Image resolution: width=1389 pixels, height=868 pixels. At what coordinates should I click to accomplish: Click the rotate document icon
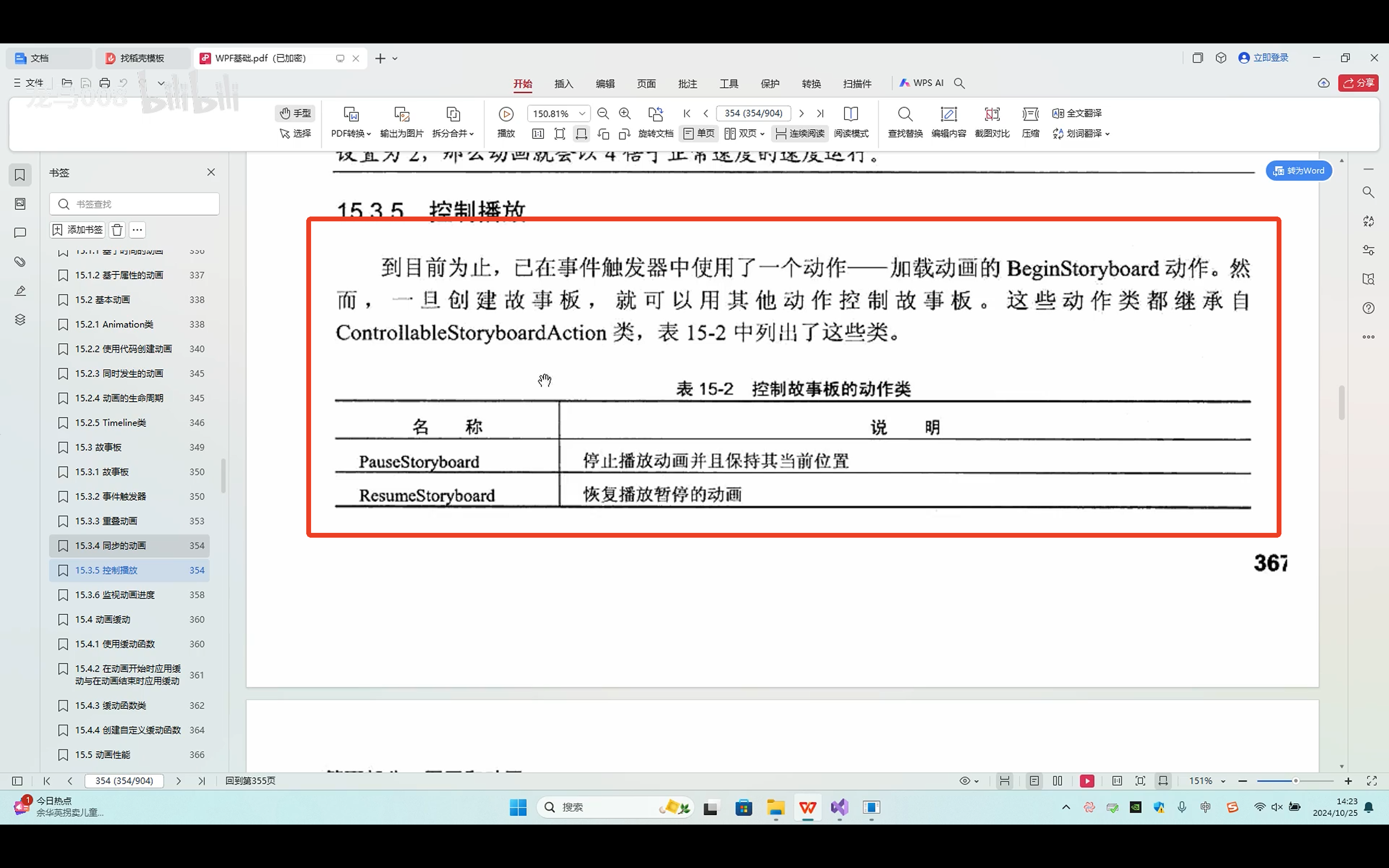click(655, 114)
